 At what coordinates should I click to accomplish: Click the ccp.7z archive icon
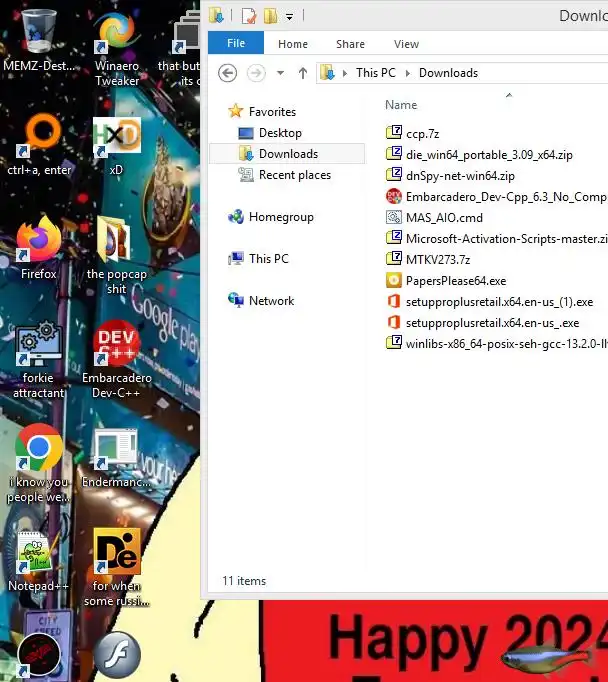394,132
